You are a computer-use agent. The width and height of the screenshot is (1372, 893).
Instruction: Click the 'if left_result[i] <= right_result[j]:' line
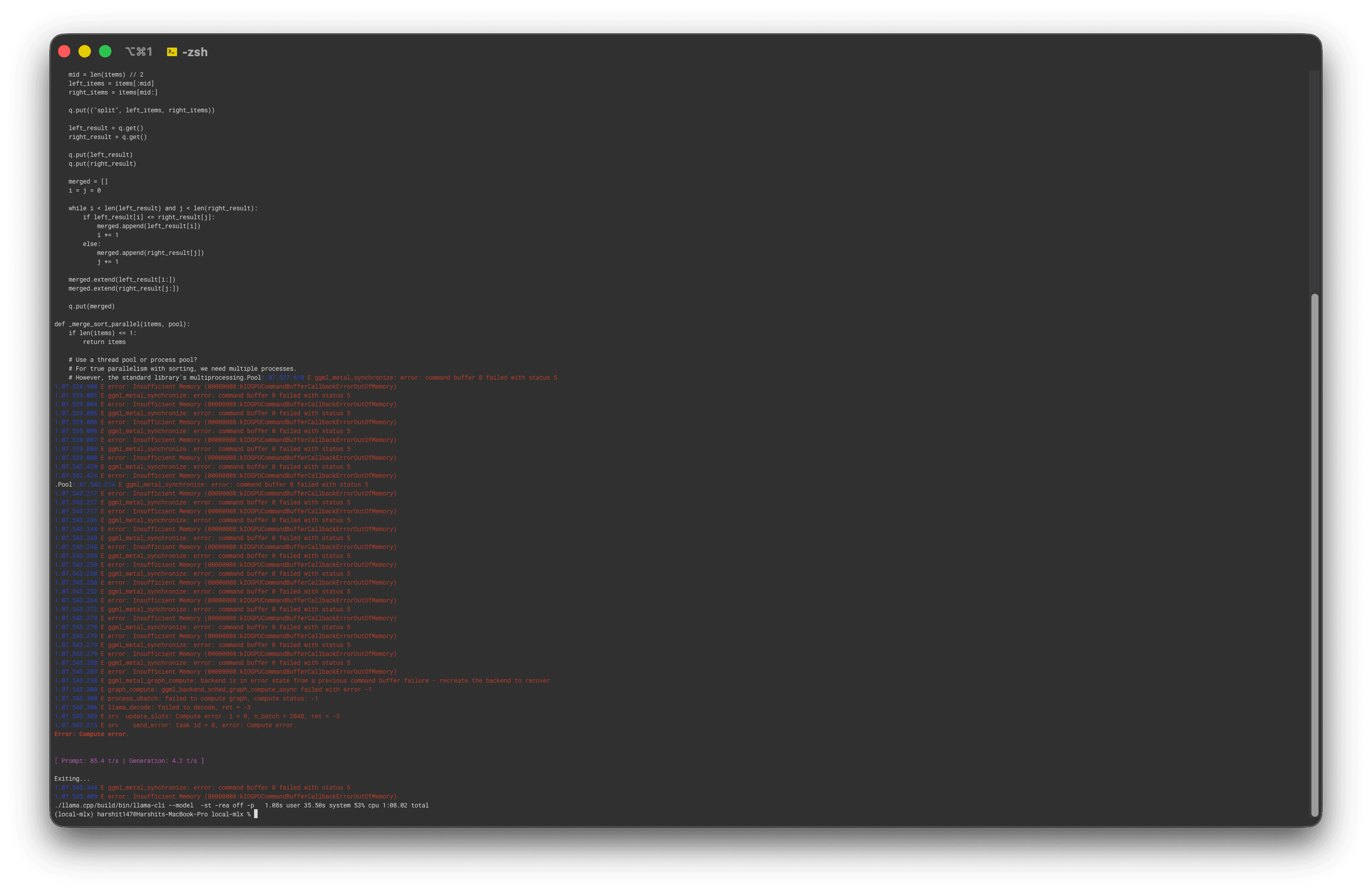(x=149, y=218)
